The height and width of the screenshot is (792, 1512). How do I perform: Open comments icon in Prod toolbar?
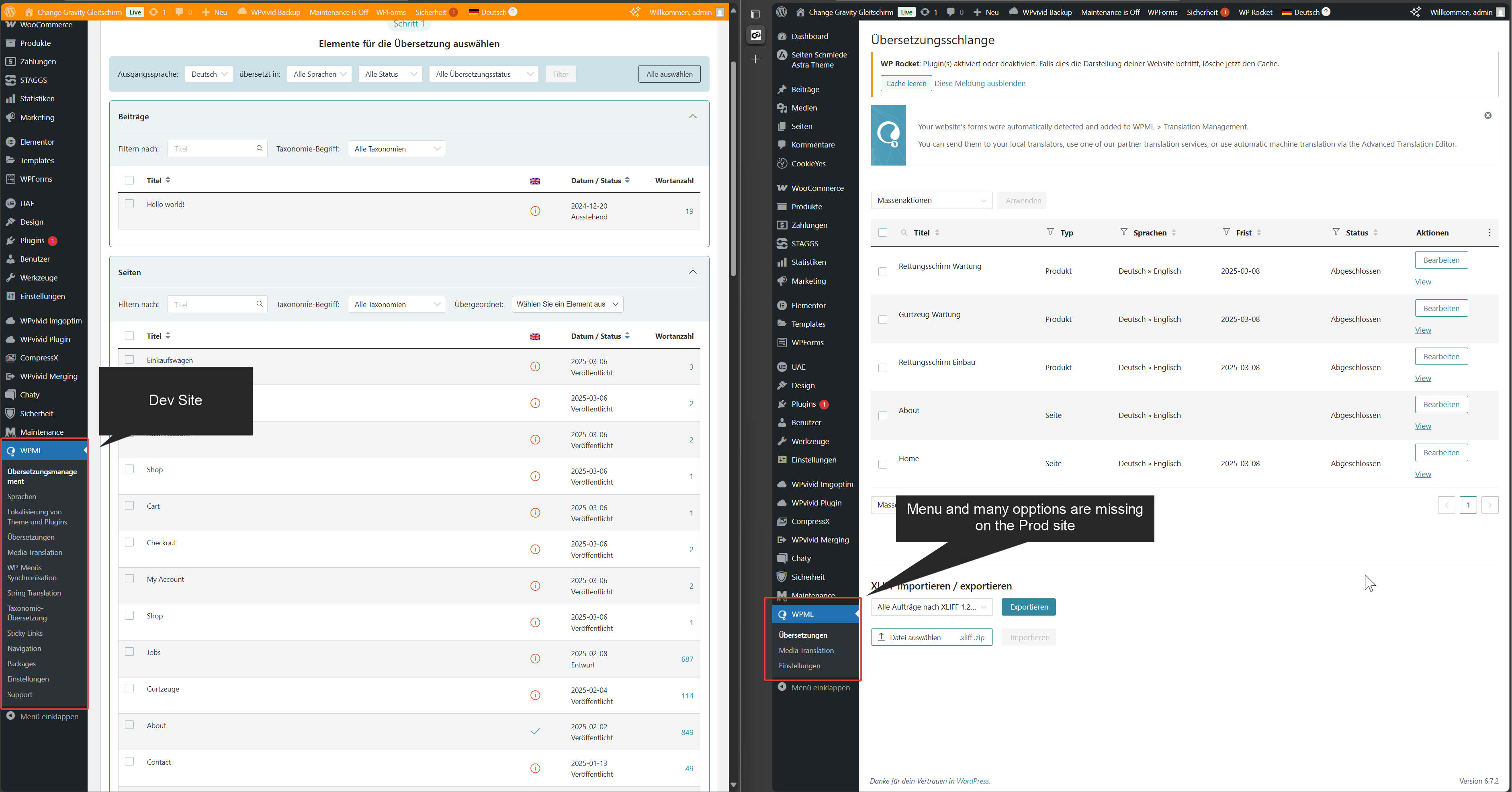951,12
